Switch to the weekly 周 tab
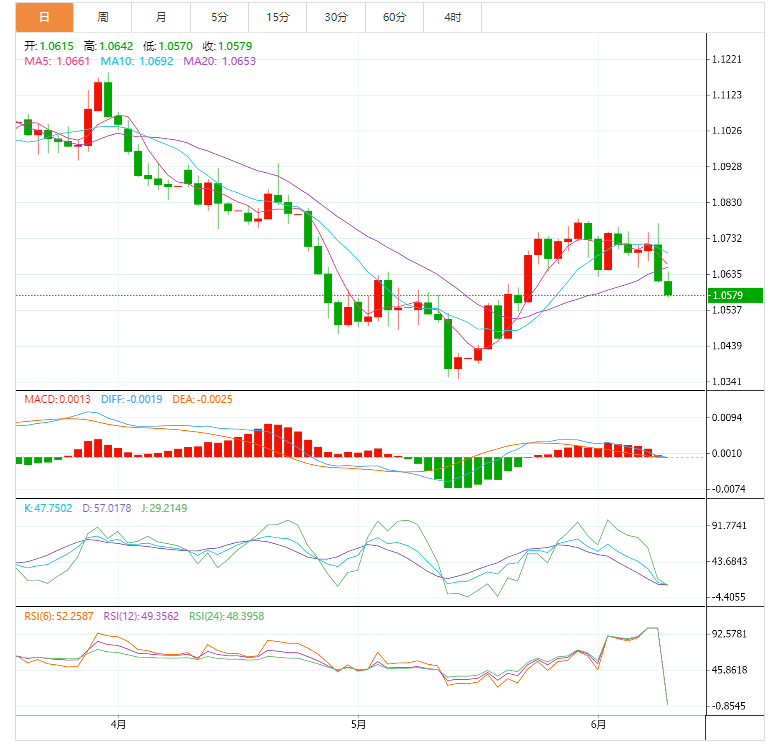Image resolution: width=777 pixels, height=751 pixels. pos(103,17)
